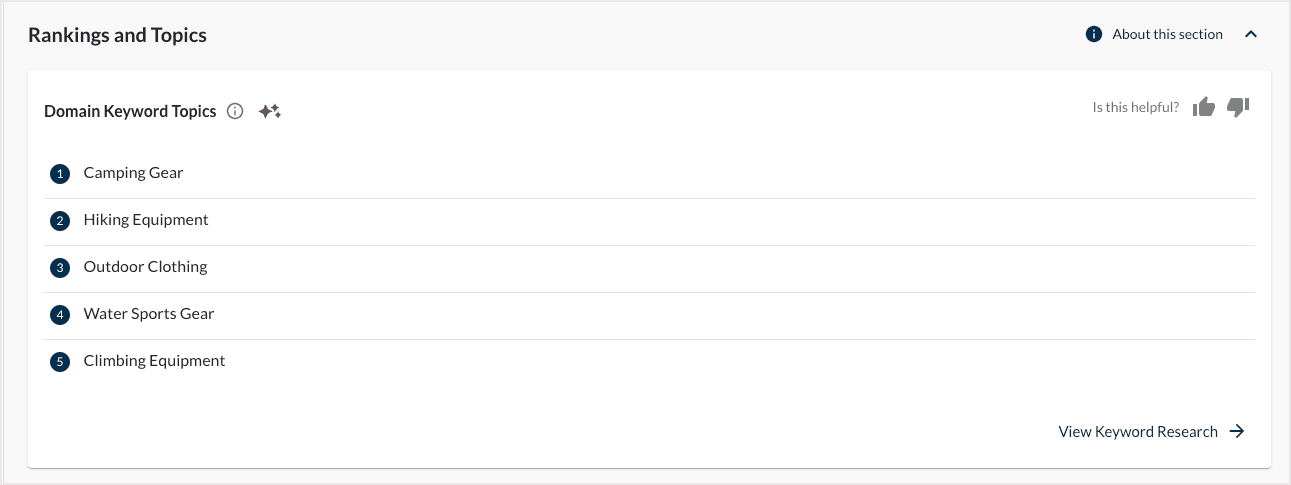
Task: Collapse the Rankings and Topics section
Action: (x=1250, y=35)
